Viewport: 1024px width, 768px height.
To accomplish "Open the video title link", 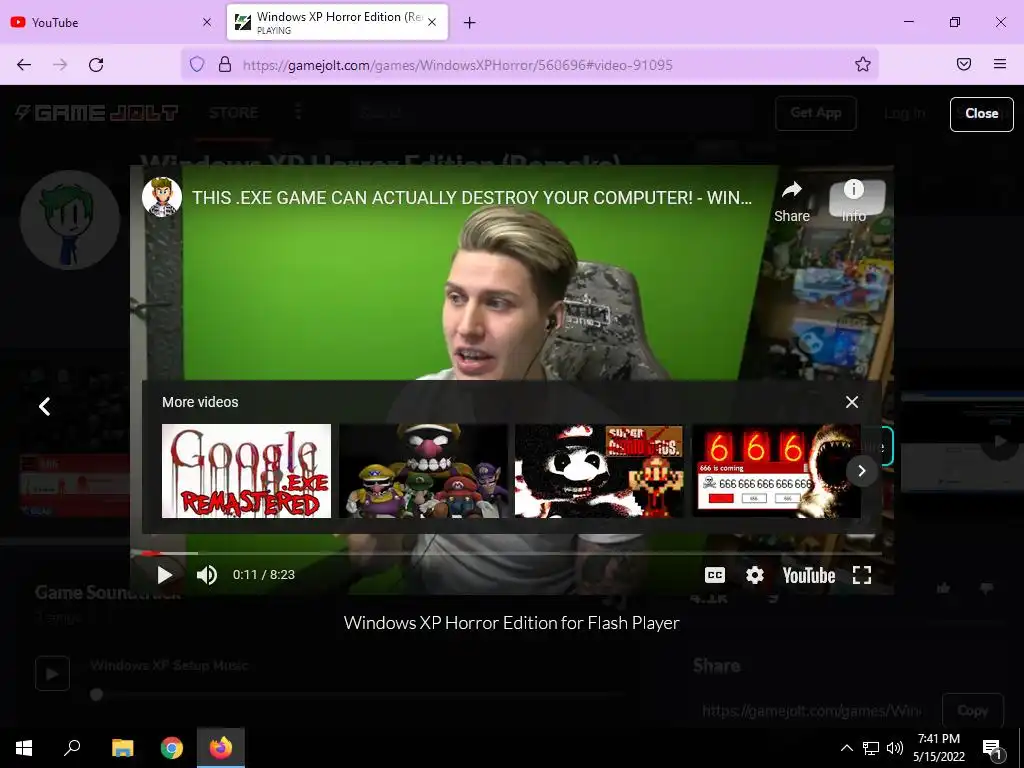I will (472, 197).
